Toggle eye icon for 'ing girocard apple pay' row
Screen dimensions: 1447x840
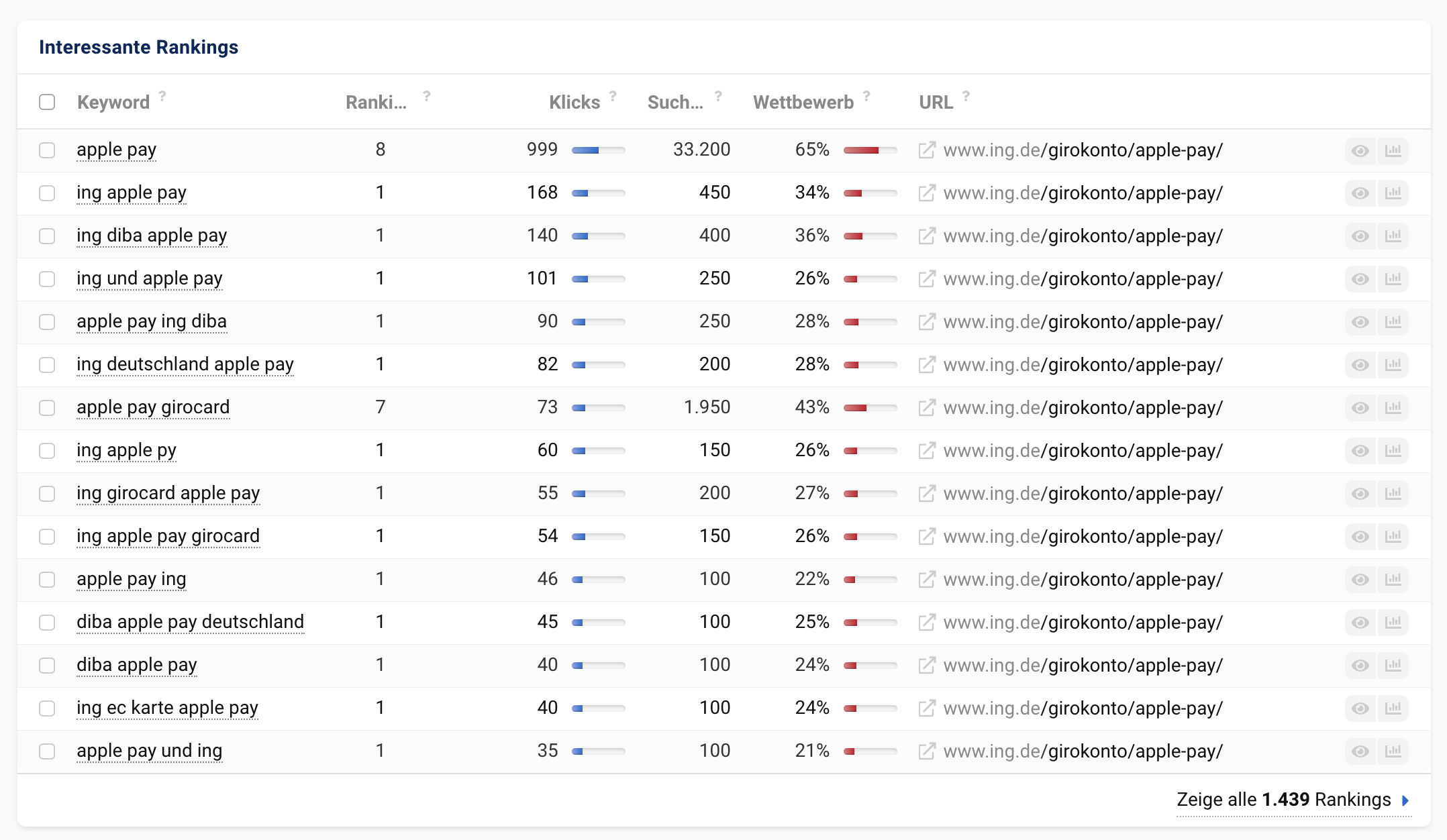pyautogui.click(x=1360, y=494)
